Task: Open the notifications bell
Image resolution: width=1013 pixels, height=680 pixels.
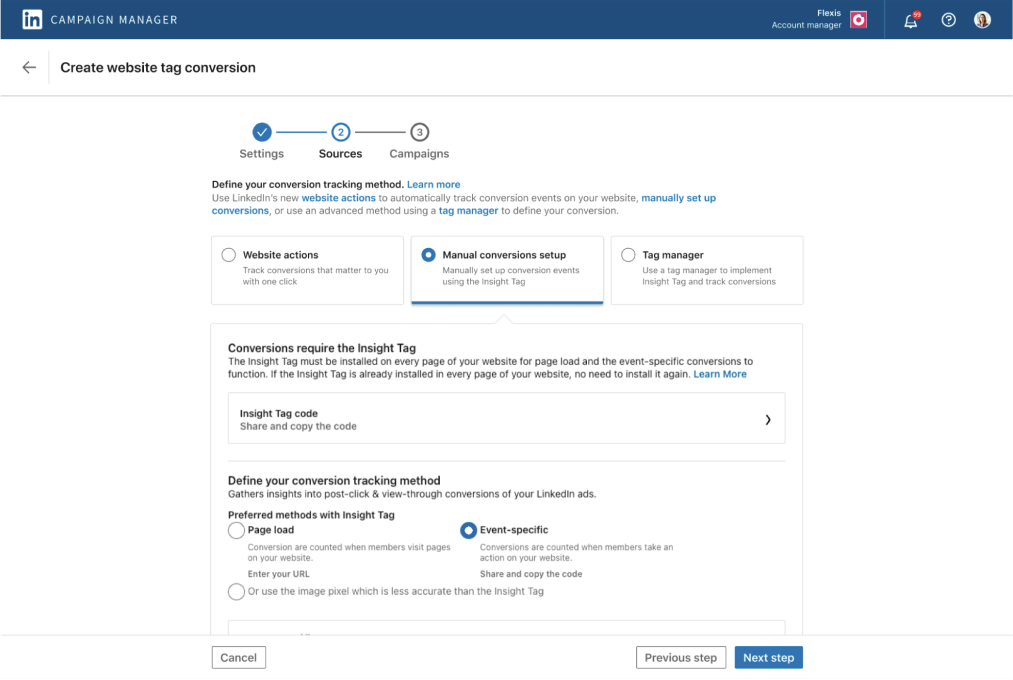Action: pos(910,19)
